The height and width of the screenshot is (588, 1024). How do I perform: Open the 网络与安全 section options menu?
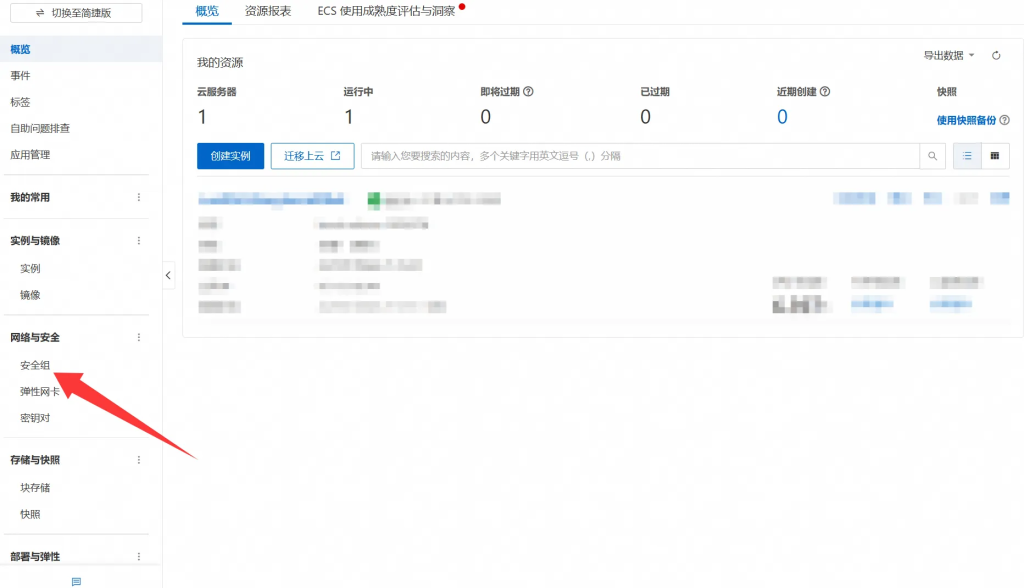(139, 338)
